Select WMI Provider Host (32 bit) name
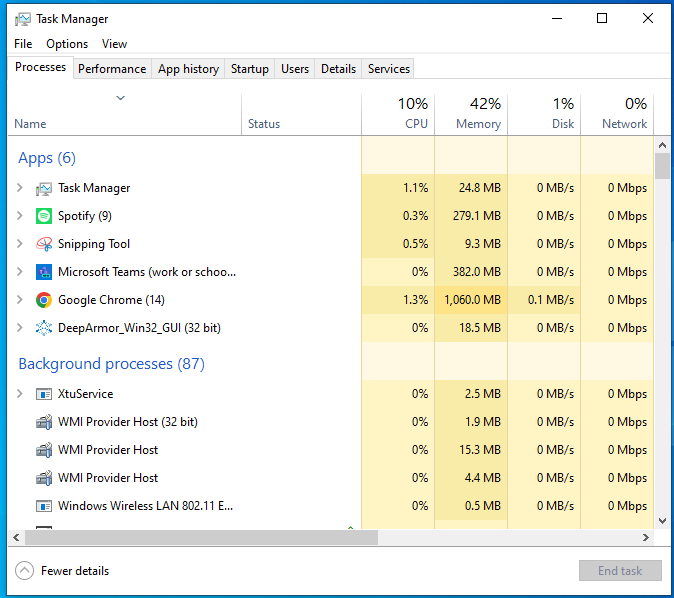Image resolution: width=674 pixels, height=598 pixels. [128, 422]
